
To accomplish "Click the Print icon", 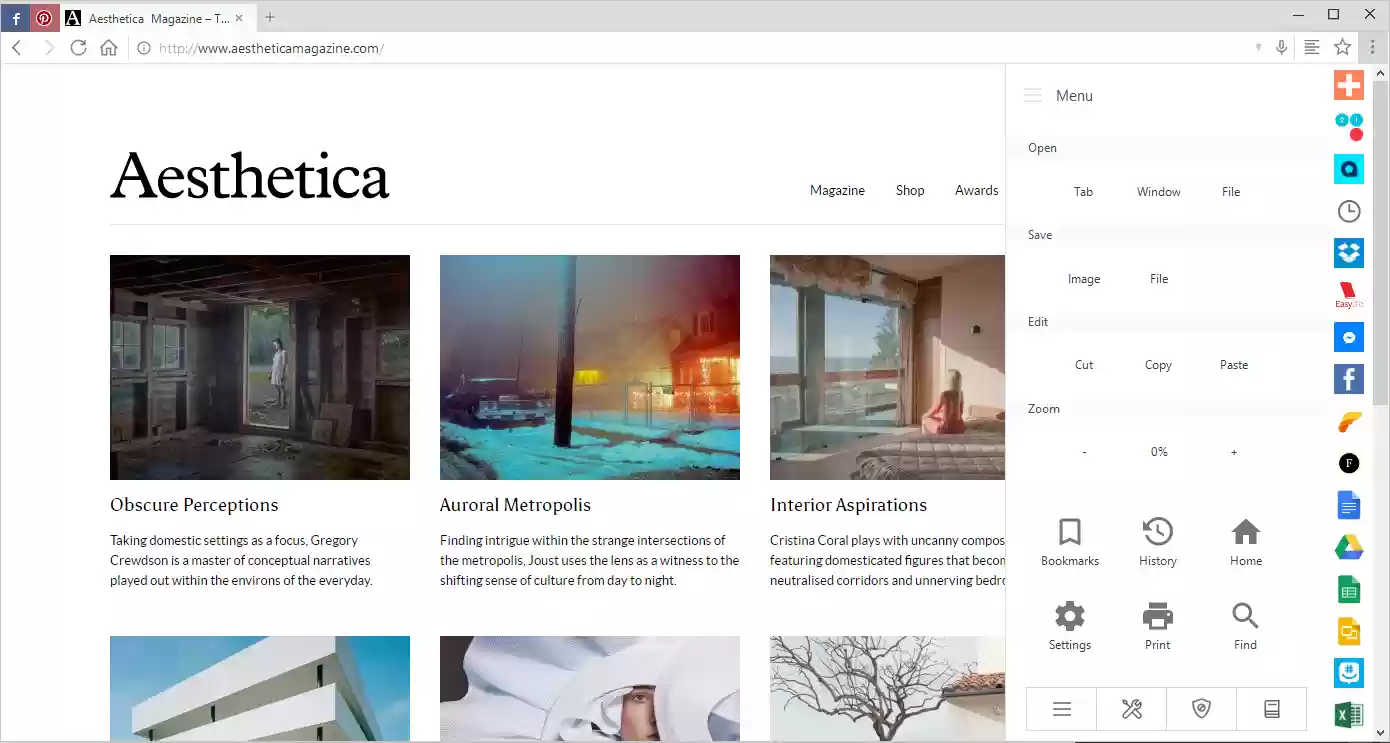I will click(x=1157, y=626).
